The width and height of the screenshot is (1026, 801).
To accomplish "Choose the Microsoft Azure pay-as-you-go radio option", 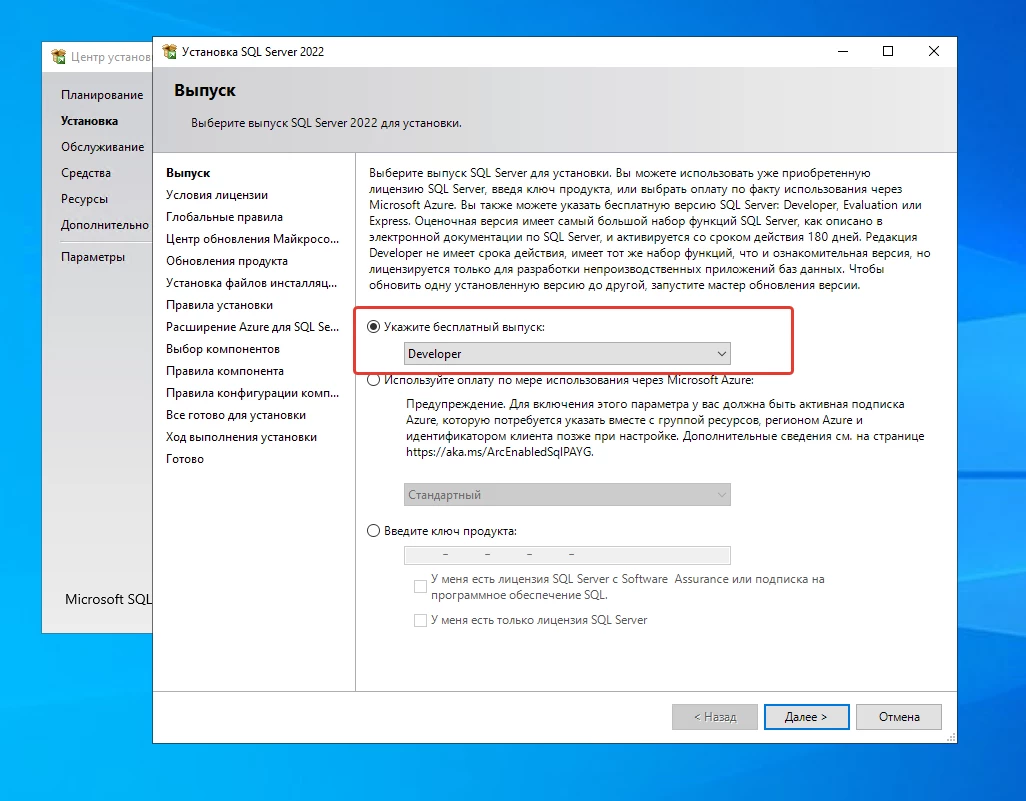I will [x=374, y=380].
